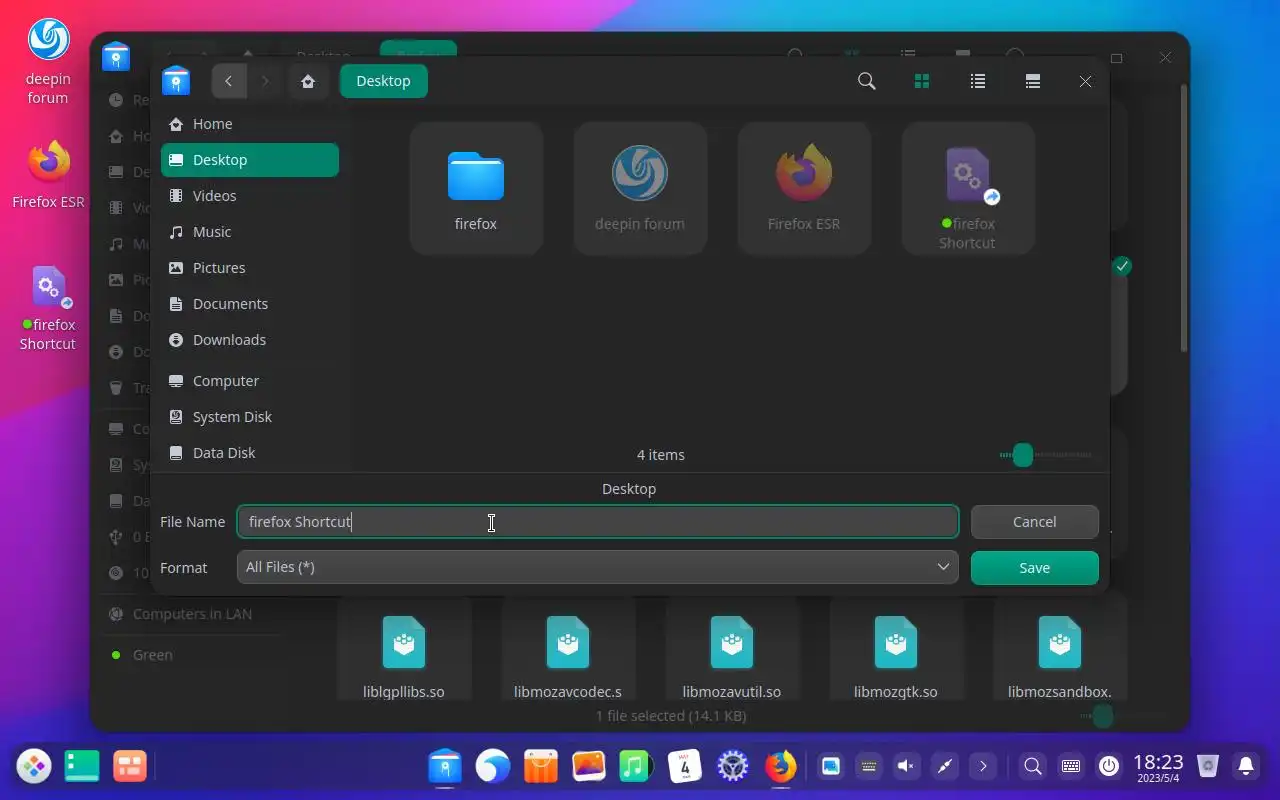Image resolution: width=1280 pixels, height=800 pixels.
Task: Open Music in the sidebar
Action: point(250,232)
